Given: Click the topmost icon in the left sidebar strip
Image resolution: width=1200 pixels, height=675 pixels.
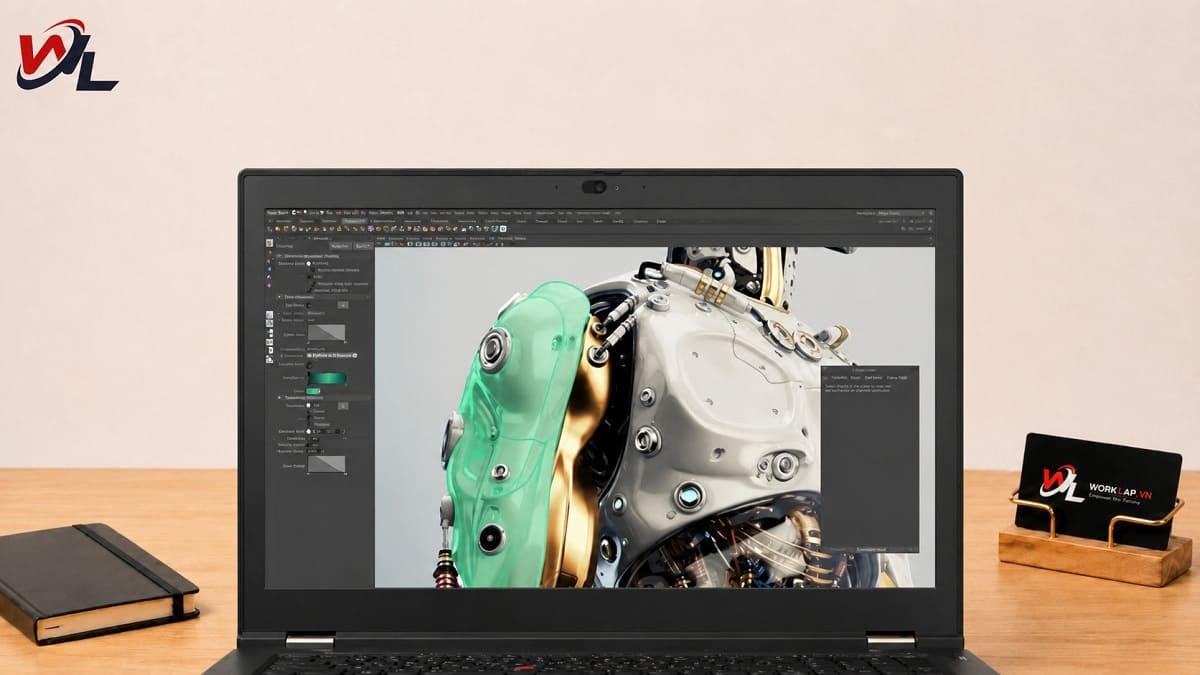Looking at the screenshot, I should [270, 243].
